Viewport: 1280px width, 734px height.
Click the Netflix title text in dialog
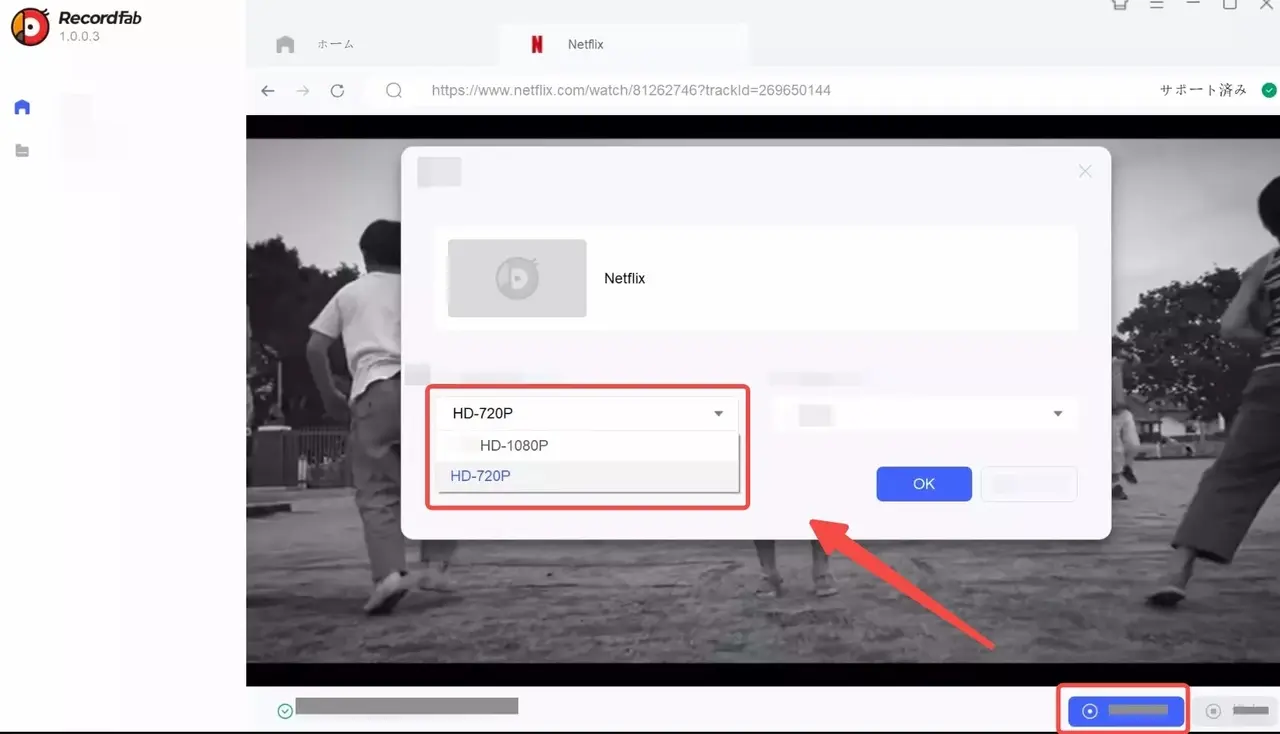pyautogui.click(x=625, y=278)
